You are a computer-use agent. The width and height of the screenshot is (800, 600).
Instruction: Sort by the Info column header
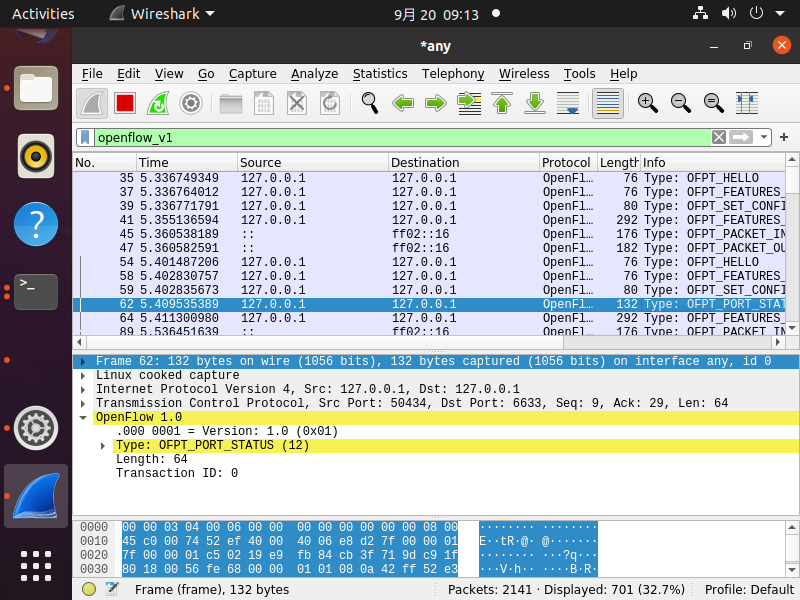pos(712,163)
